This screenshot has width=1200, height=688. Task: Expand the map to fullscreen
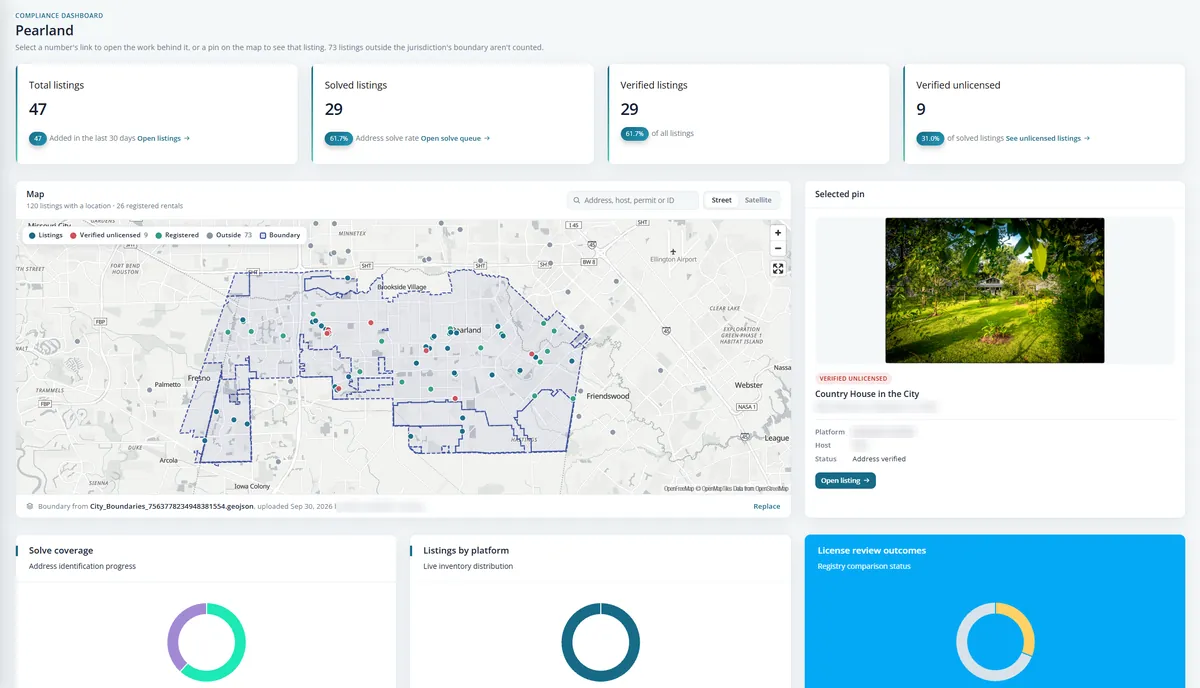778,268
